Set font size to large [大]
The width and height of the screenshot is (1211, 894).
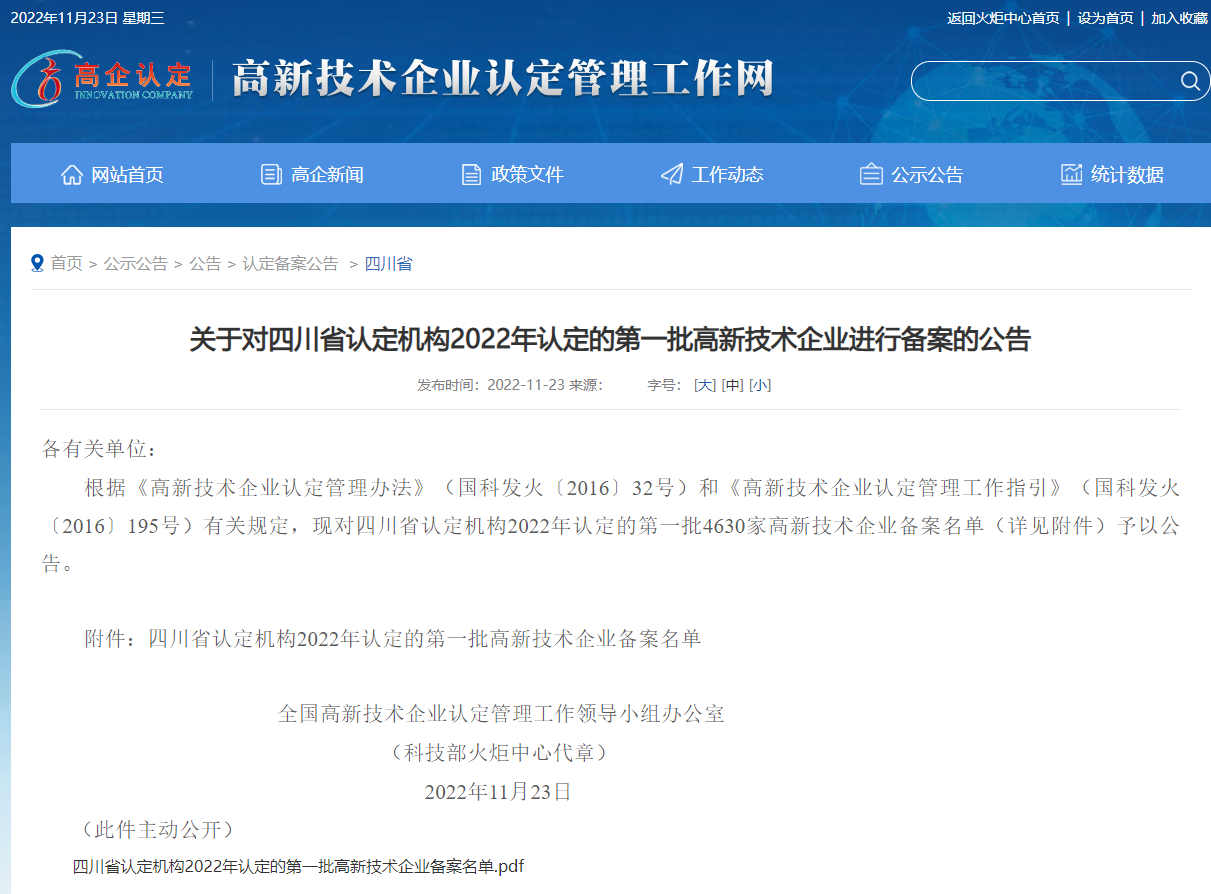(705, 385)
